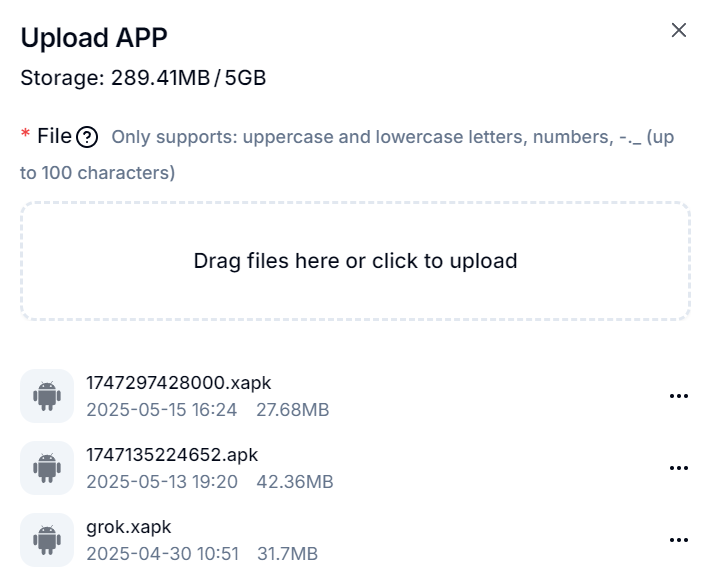Click the Android icon for 1747297428000.xapk
The height and width of the screenshot is (578, 715).
pos(47,396)
